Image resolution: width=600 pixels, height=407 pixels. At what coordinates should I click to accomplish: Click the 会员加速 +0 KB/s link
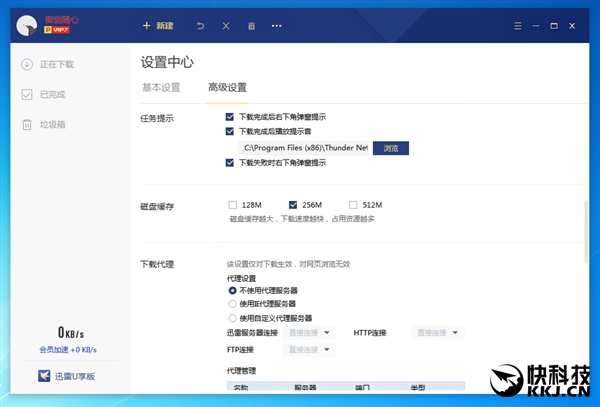[68, 350]
